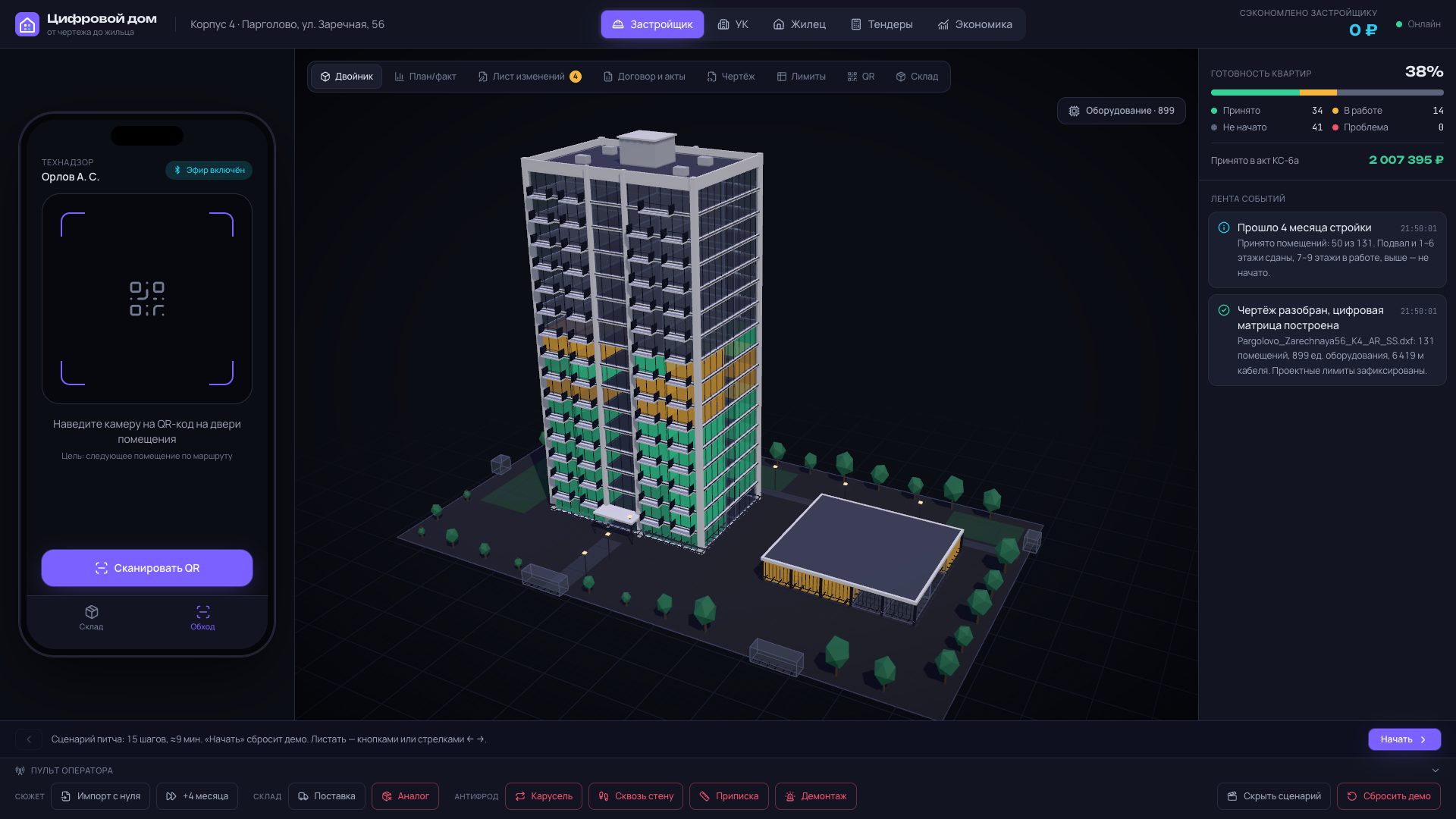Collapse the Пульт оператора panel chevron
The width and height of the screenshot is (1456, 819).
pyautogui.click(x=1436, y=770)
